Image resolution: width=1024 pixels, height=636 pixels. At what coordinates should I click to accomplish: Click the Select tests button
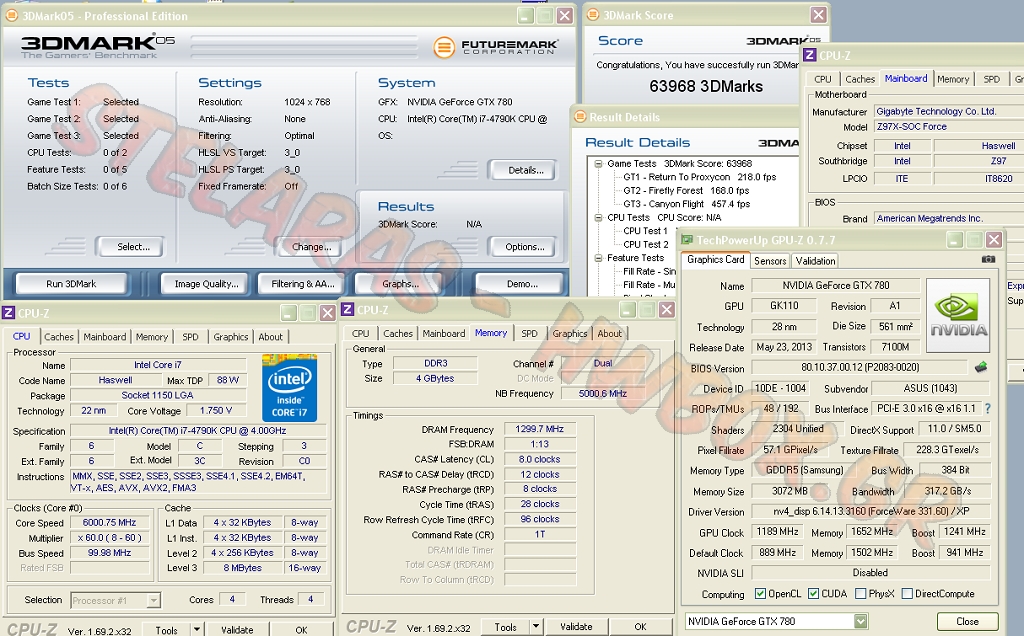tap(133, 247)
